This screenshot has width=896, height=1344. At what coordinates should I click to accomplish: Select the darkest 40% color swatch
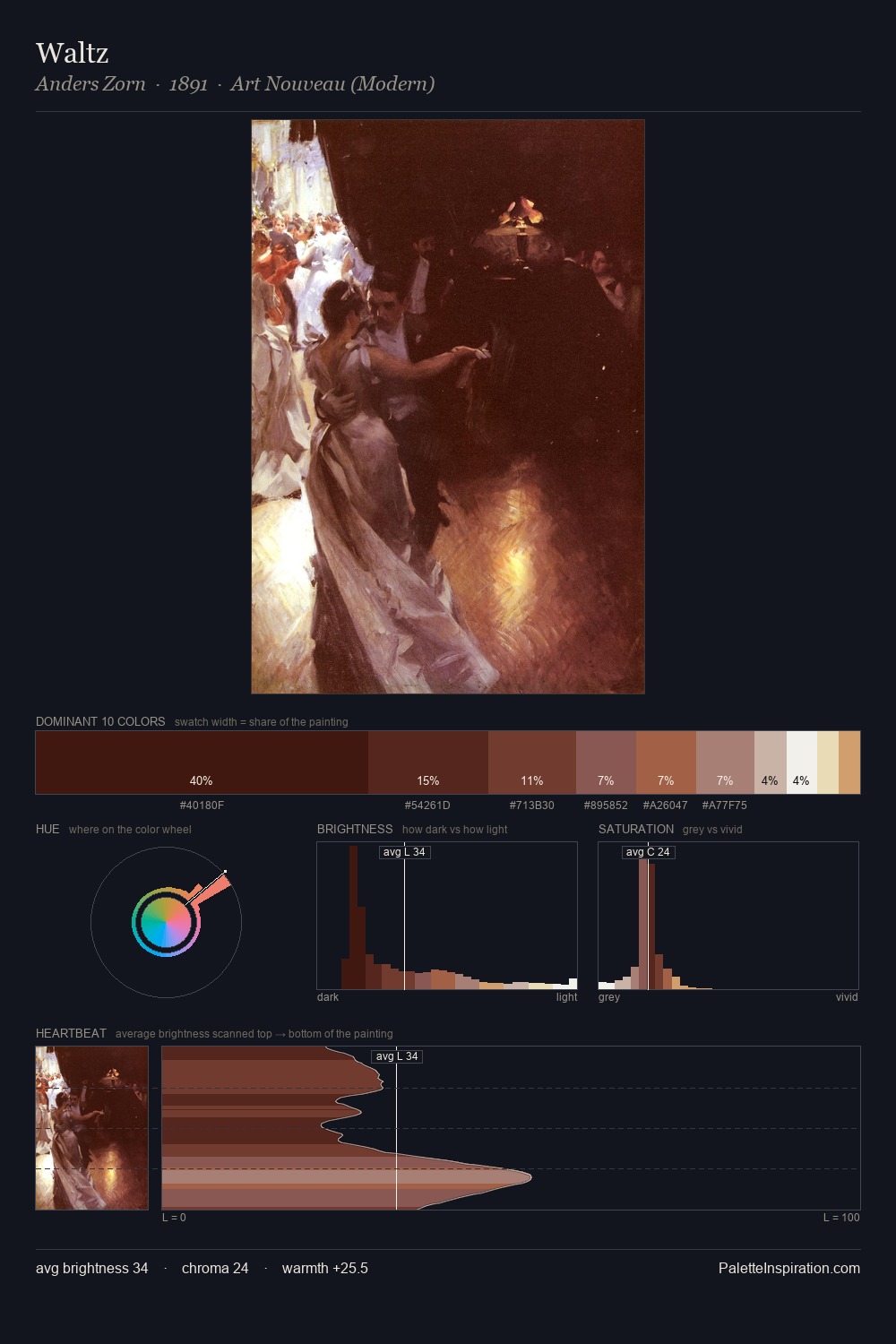point(202,762)
